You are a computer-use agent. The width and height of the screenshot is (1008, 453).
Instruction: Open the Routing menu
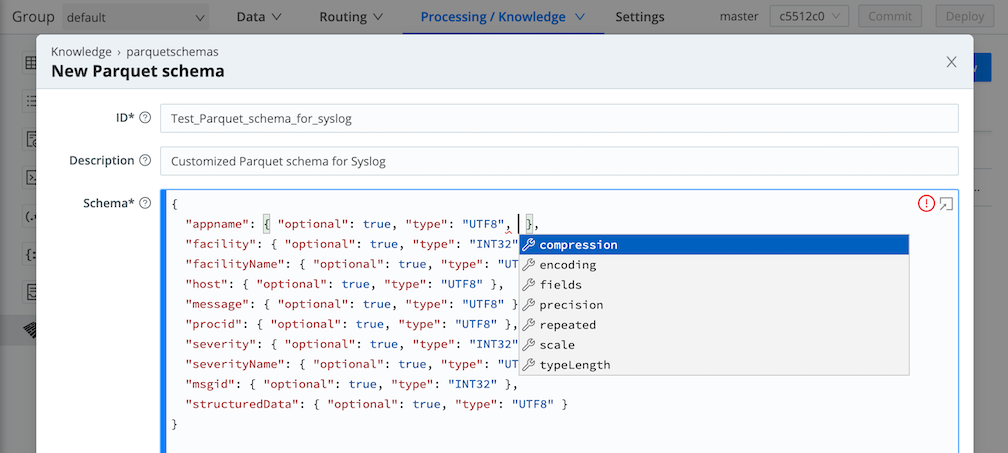[x=351, y=17]
